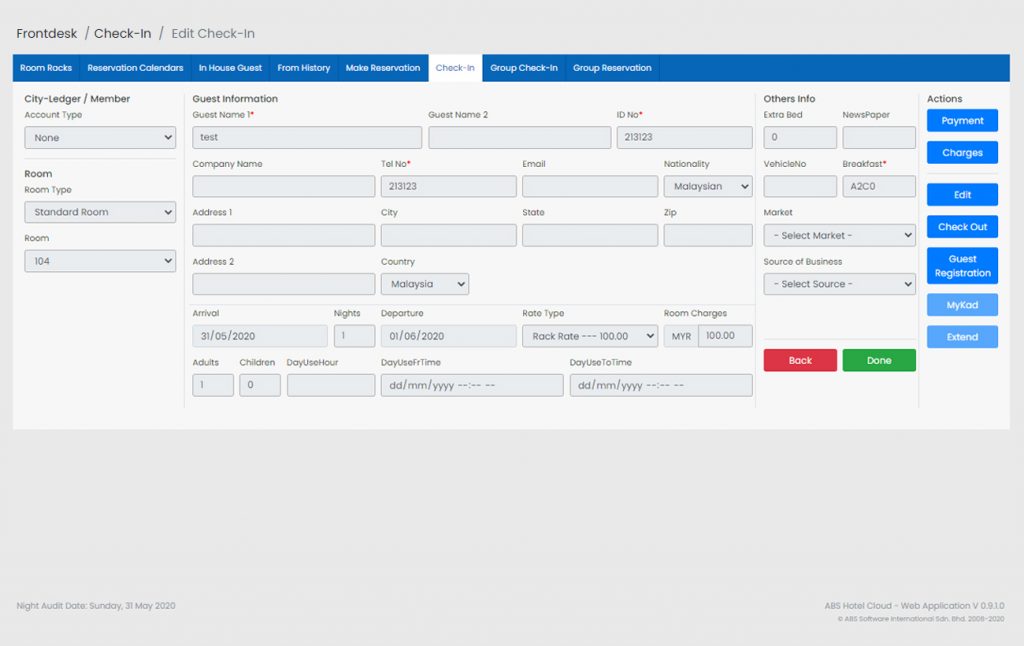Click the Guest Name 1 field

(x=307, y=138)
